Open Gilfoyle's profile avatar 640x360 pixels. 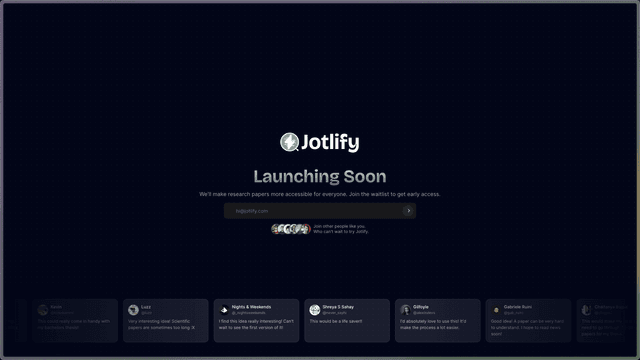click(x=405, y=310)
